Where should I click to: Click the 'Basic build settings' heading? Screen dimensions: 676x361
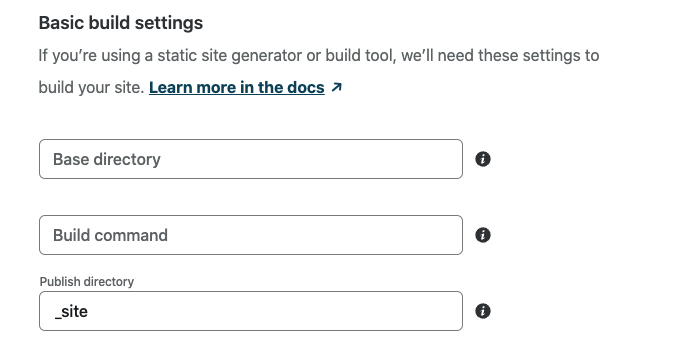pyautogui.click(x=121, y=23)
